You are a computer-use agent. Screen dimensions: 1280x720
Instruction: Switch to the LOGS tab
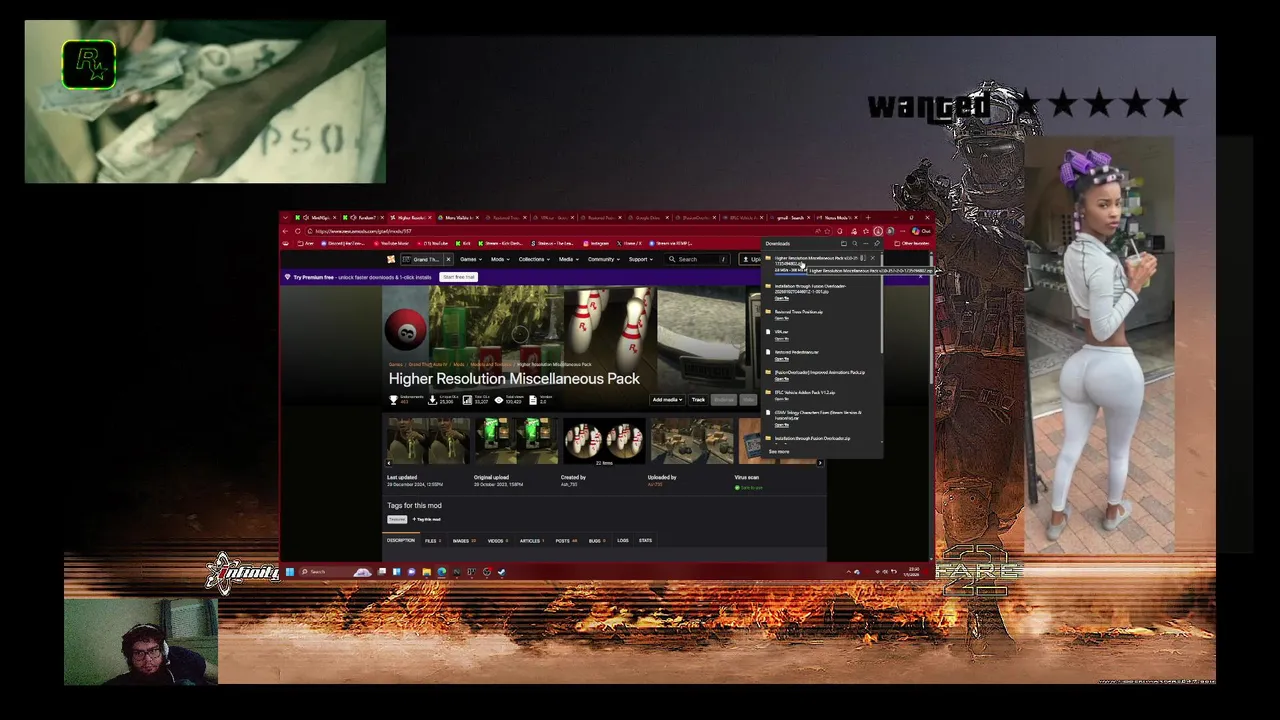coord(623,541)
